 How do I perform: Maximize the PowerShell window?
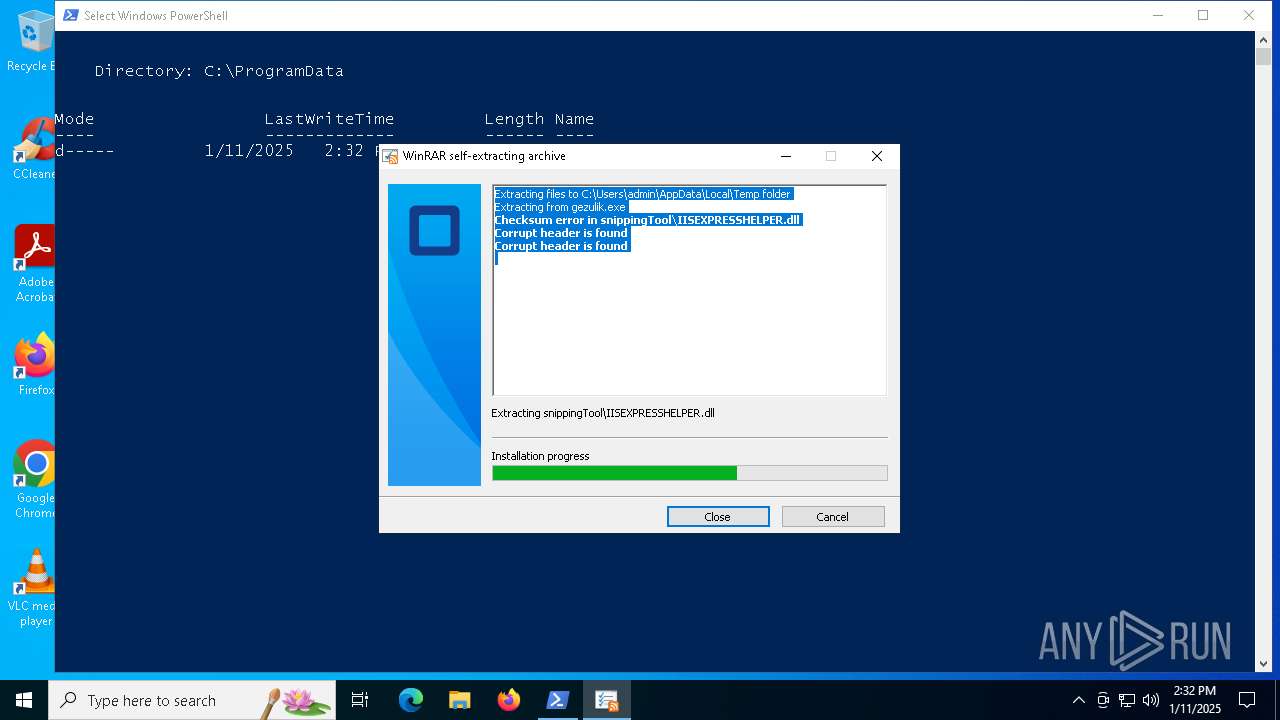[1203, 15]
